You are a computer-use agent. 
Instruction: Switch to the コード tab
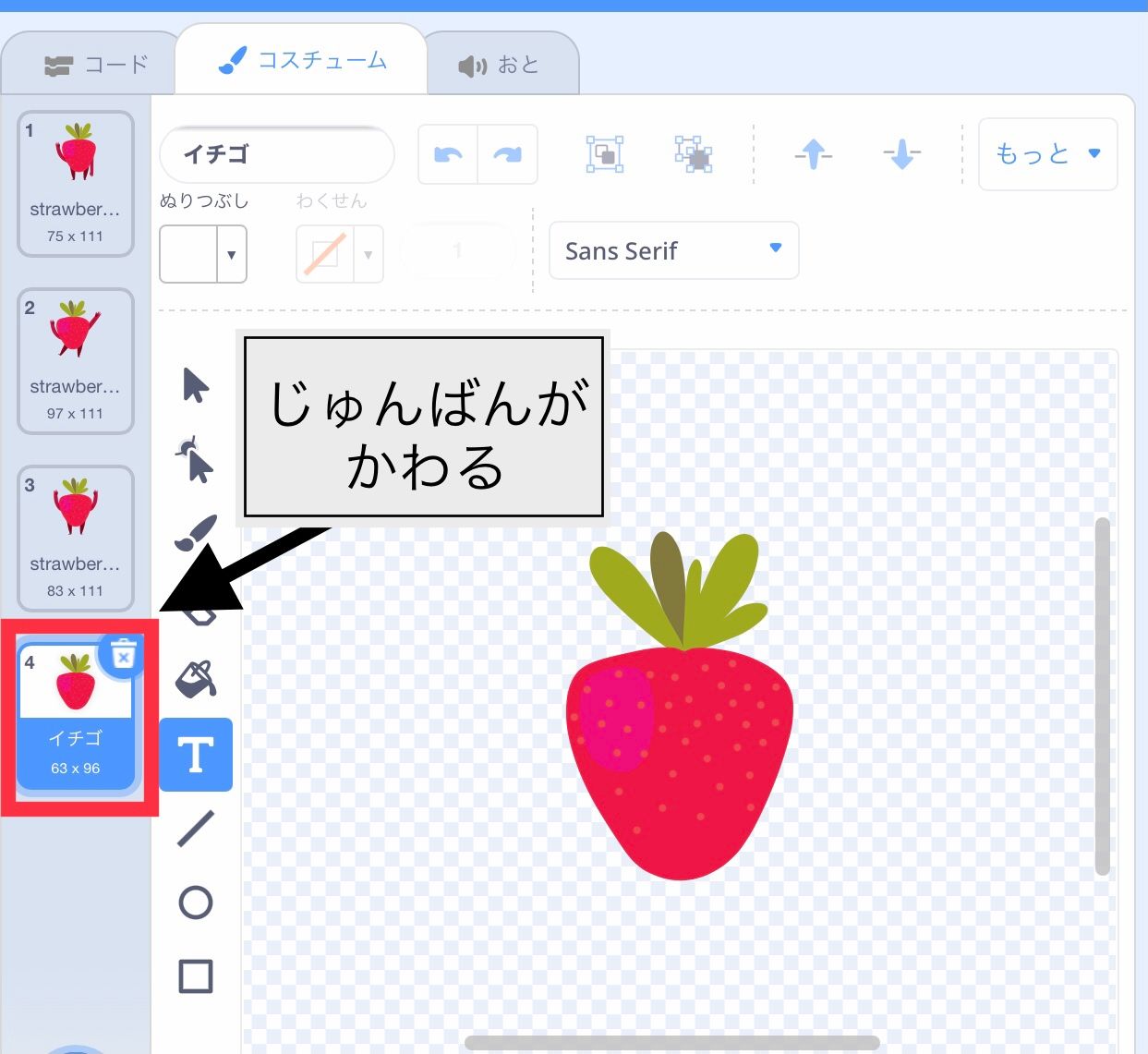click(91, 62)
